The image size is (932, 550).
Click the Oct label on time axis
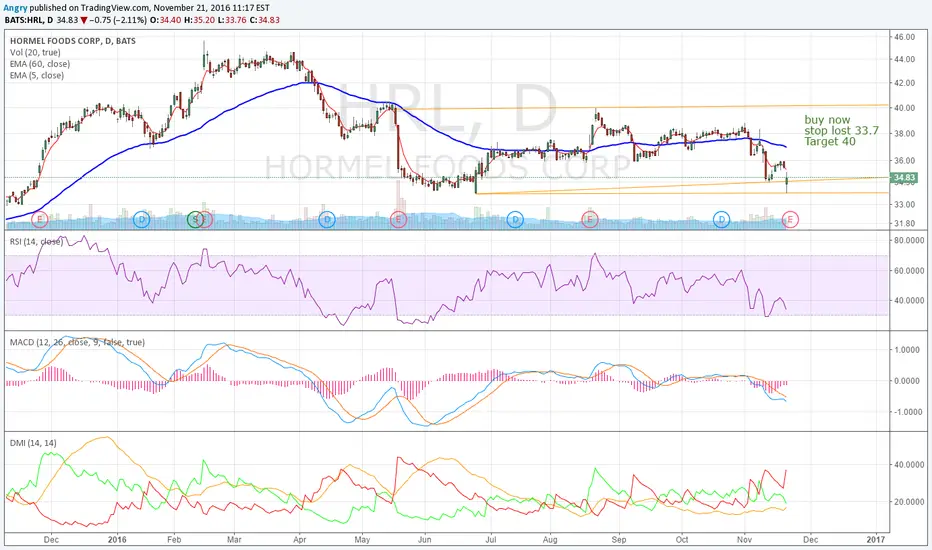[x=682, y=540]
